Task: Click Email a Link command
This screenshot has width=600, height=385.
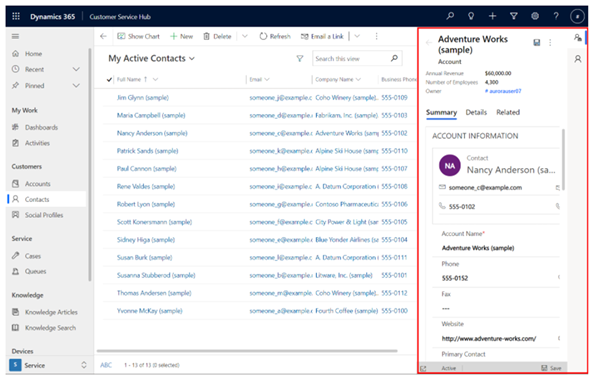Action: click(x=322, y=36)
